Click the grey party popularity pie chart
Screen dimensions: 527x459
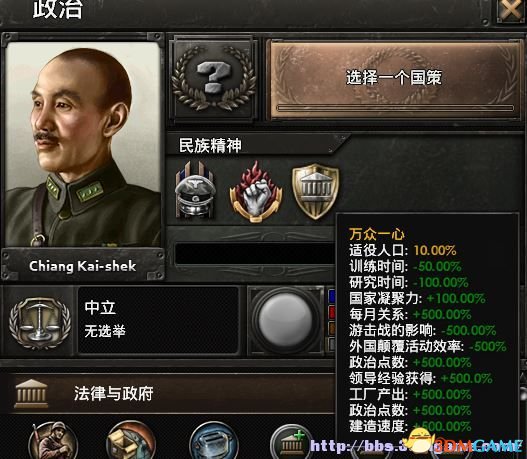[285, 319]
